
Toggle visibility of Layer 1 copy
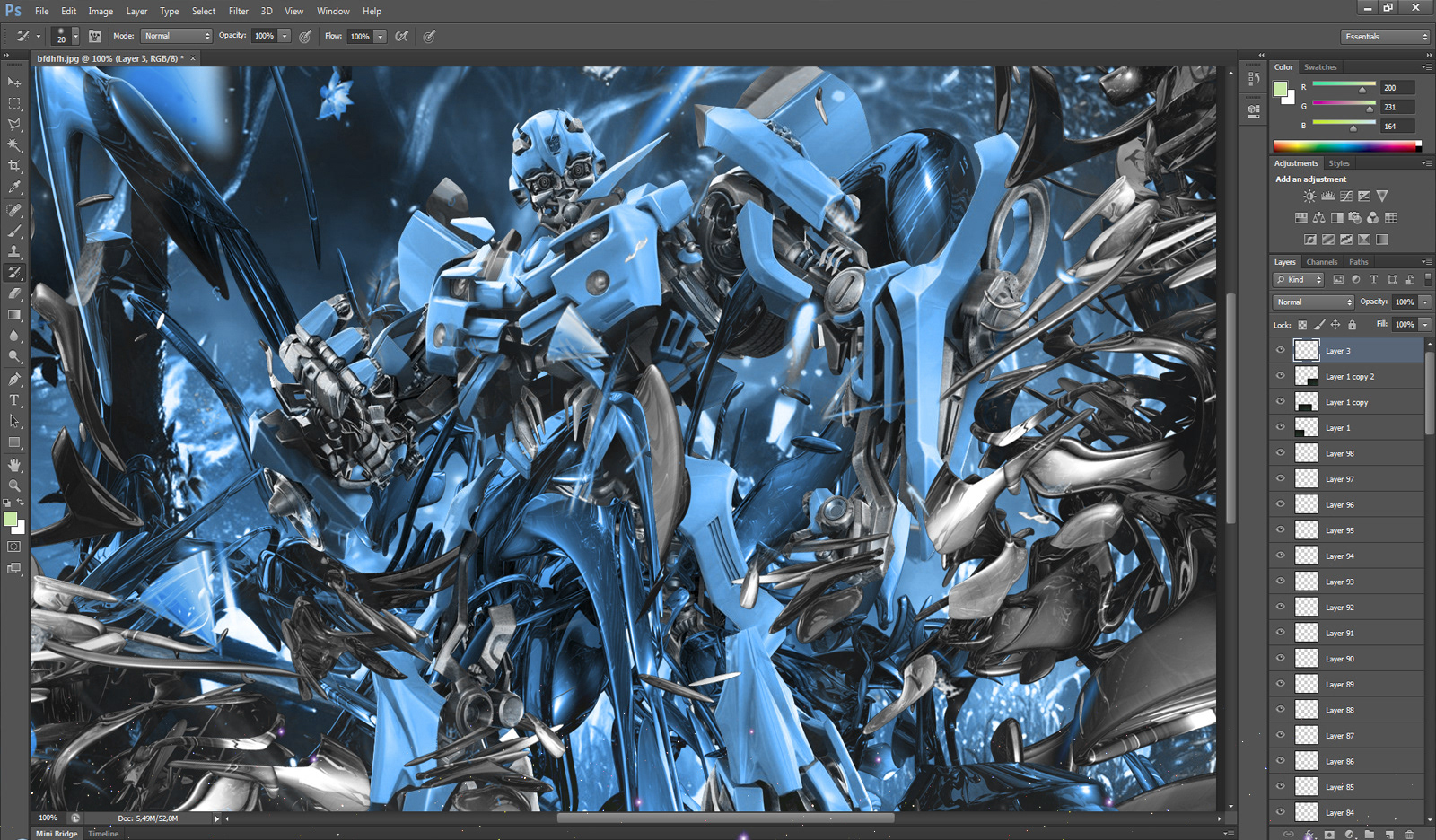[x=1281, y=401]
